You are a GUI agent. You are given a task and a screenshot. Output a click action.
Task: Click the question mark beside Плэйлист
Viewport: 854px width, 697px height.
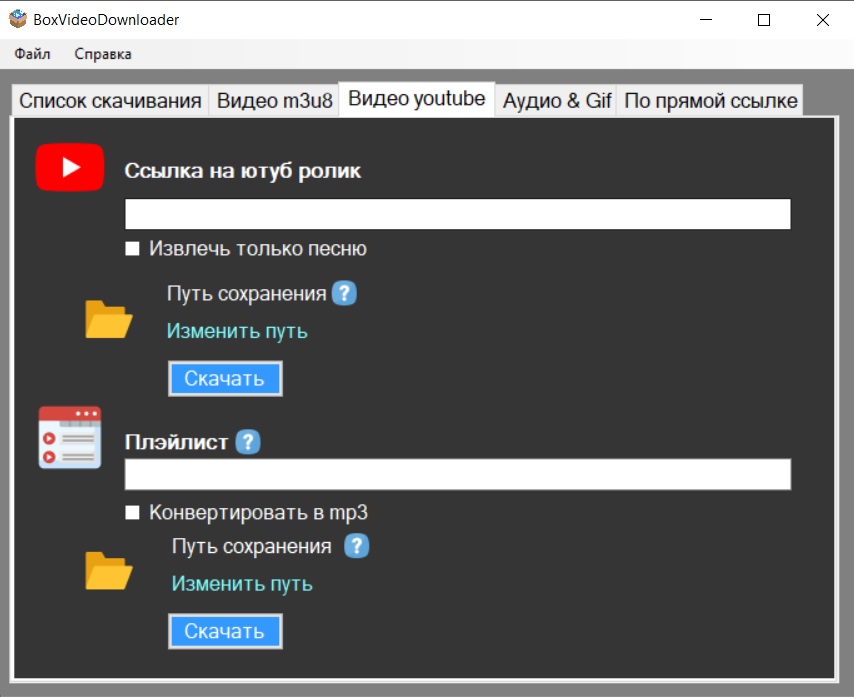click(246, 441)
